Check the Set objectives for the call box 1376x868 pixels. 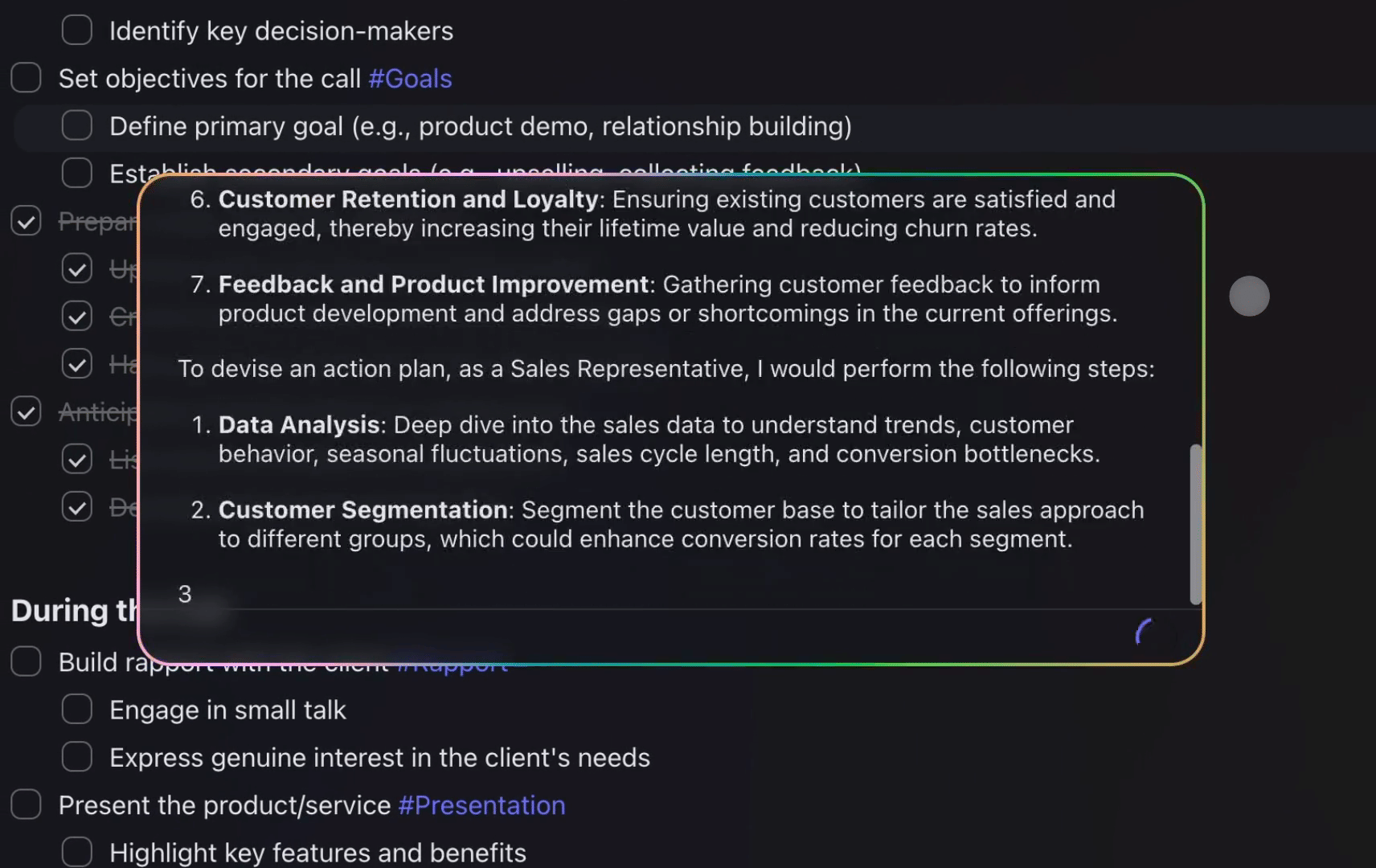pyautogui.click(x=26, y=78)
